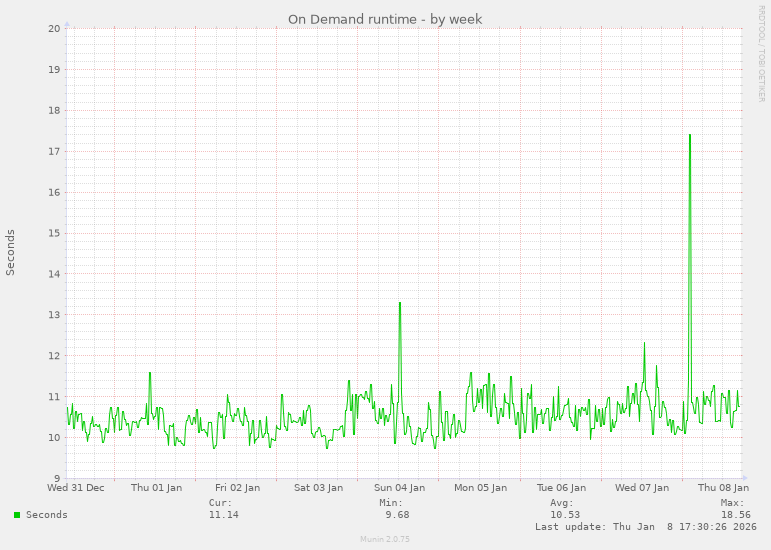
Task: Click the y-axis value 19
Action: point(54,69)
